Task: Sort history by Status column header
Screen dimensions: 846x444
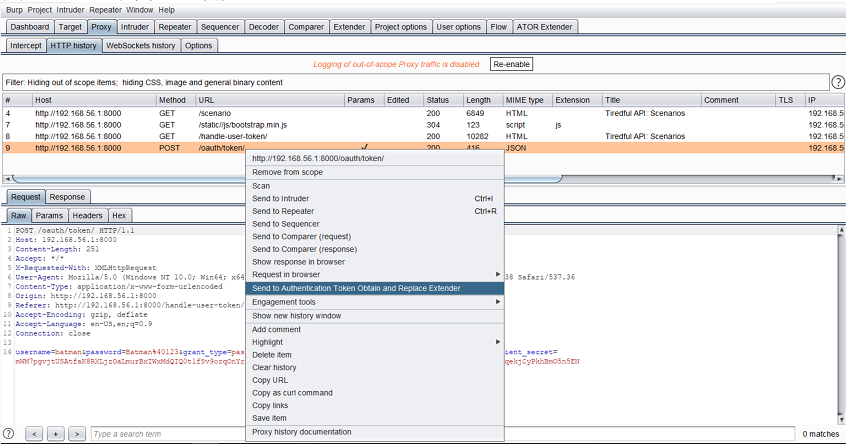Action: coord(438,100)
